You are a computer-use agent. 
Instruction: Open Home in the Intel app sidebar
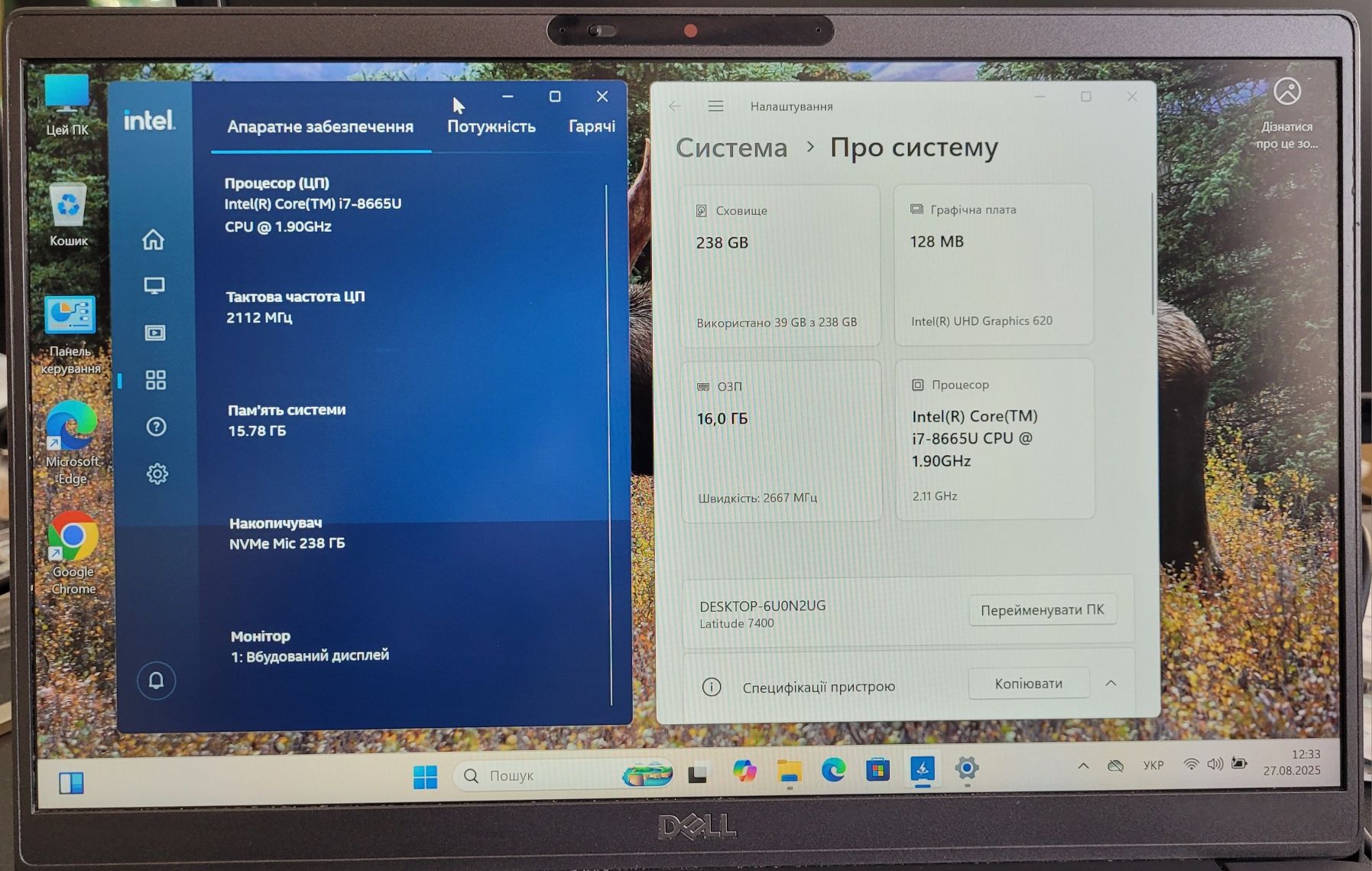[153, 239]
